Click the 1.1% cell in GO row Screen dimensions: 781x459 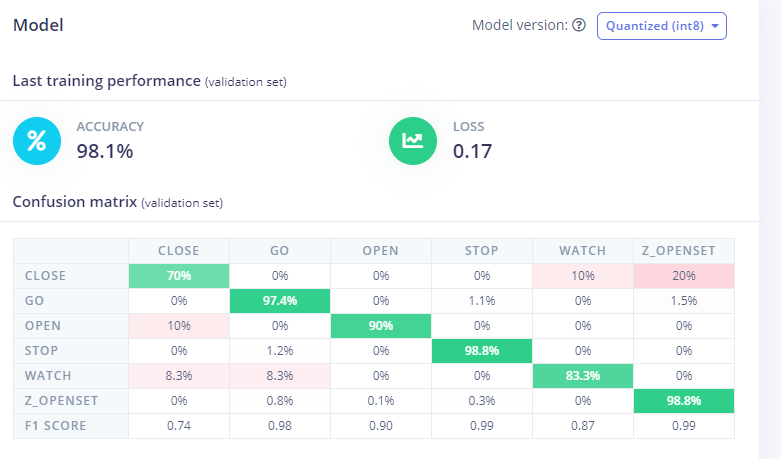coord(482,301)
